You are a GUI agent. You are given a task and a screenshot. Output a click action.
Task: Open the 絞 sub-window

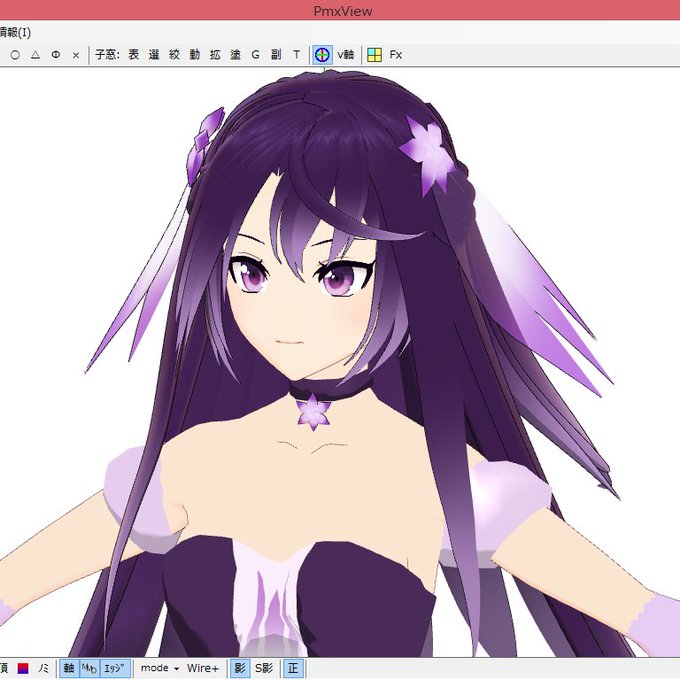coord(174,55)
